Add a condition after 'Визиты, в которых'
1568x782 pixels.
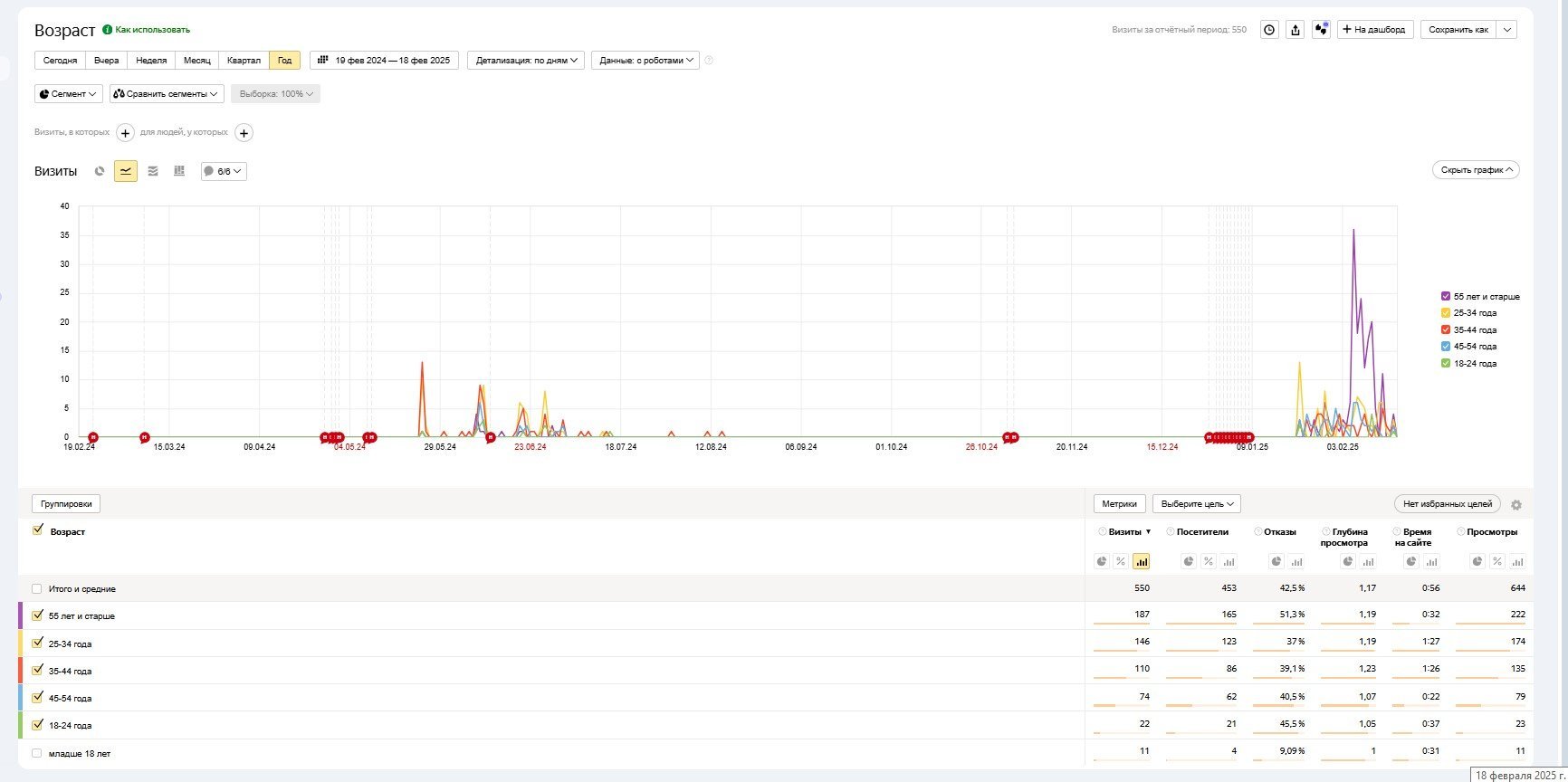click(x=125, y=133)
